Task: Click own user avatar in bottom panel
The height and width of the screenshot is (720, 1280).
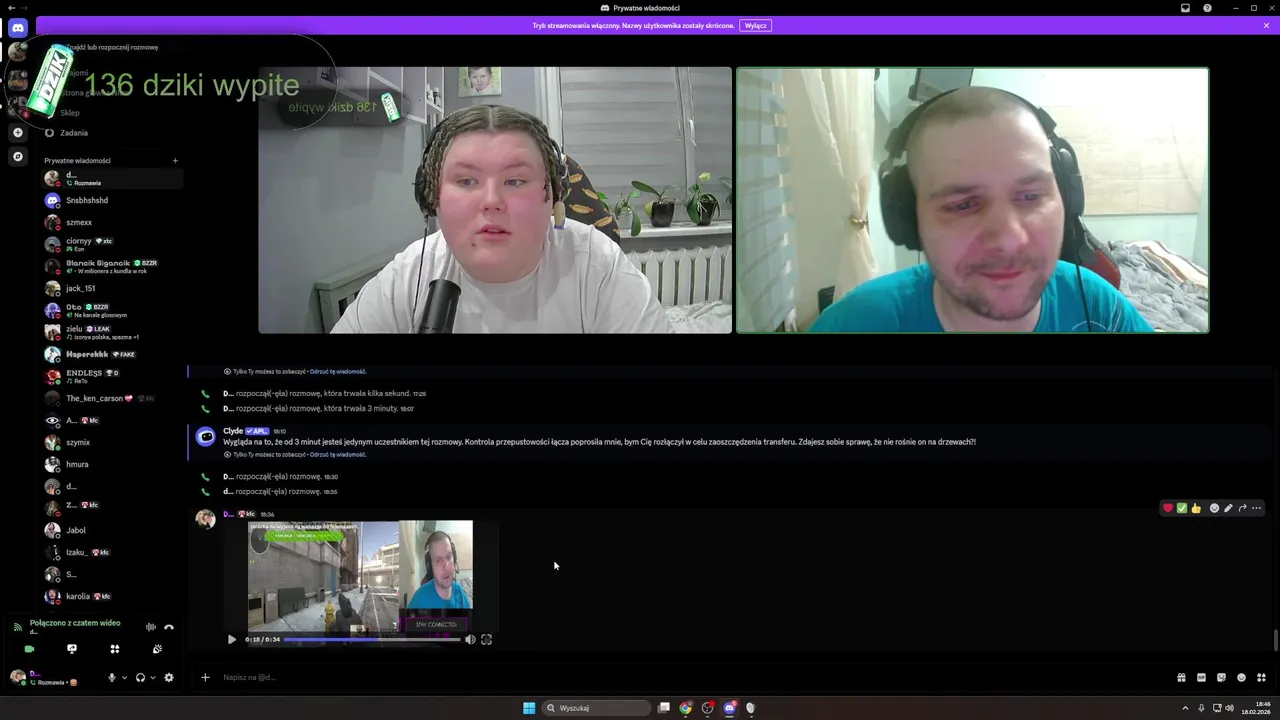Action: [18, 677]
